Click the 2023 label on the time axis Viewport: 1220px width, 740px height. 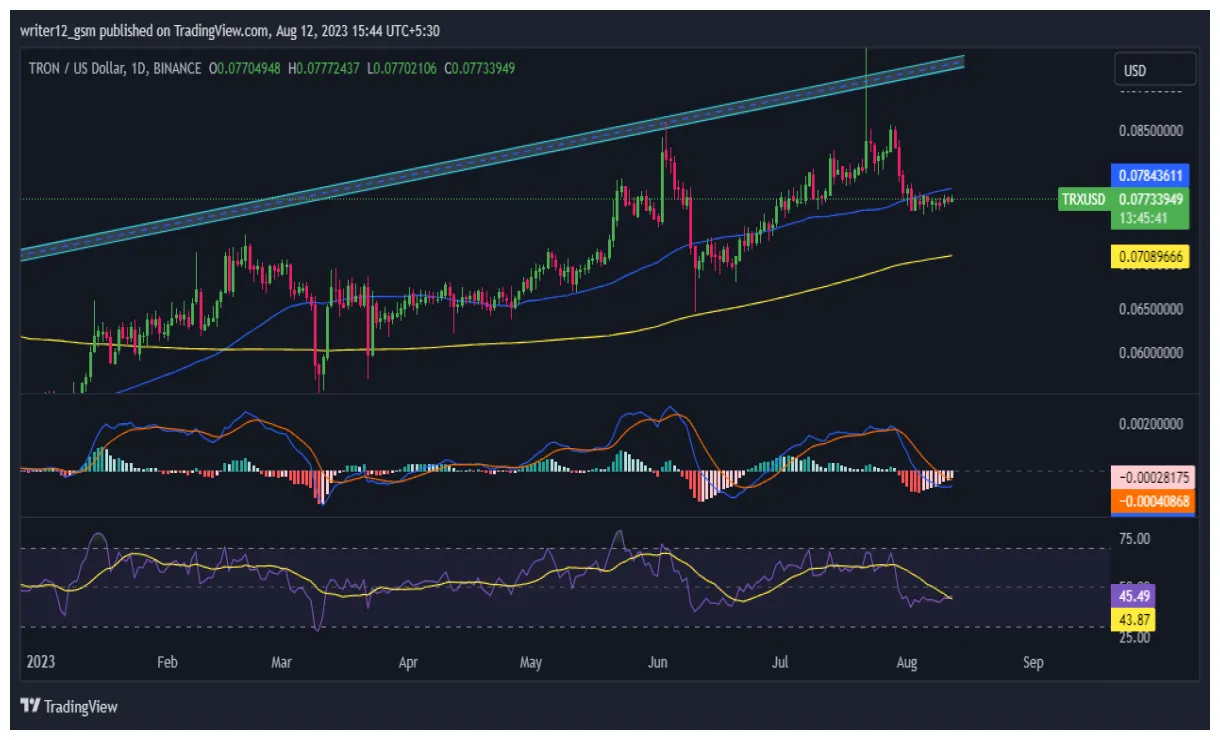coord(40,662)
